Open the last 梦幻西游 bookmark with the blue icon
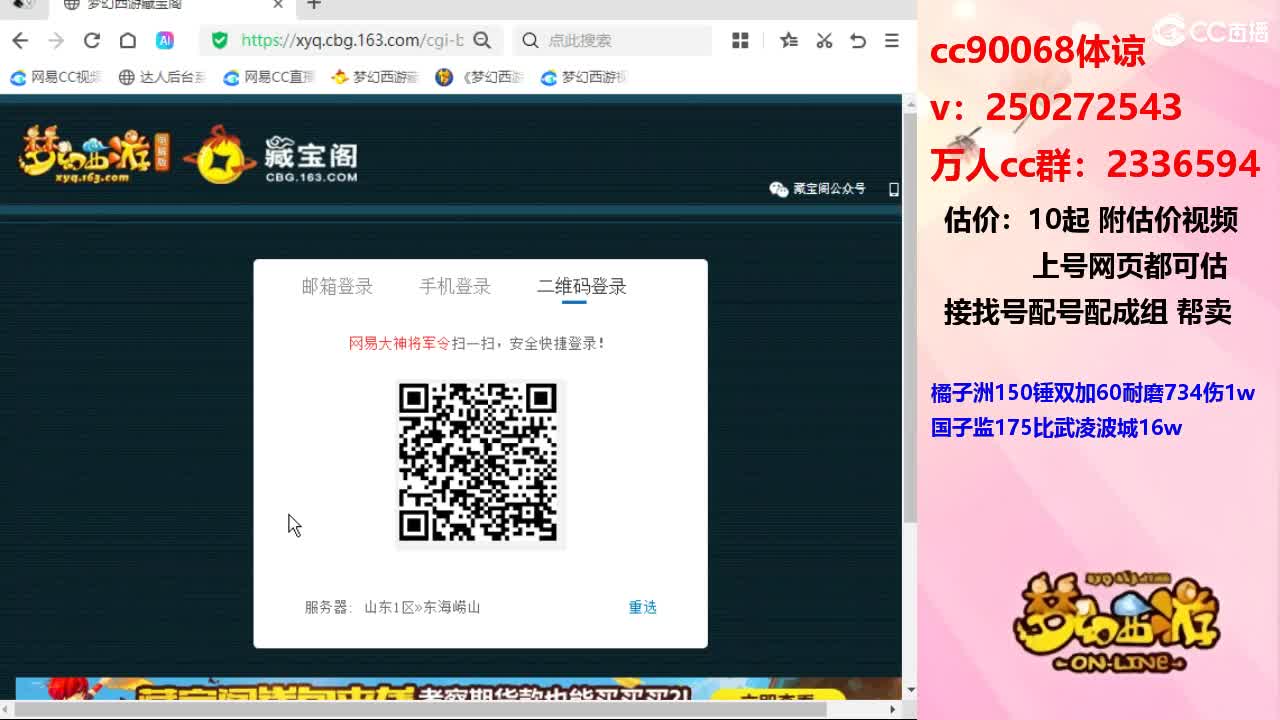The height and width of the screenshot is (720, 1280). [x=584, y=77]
